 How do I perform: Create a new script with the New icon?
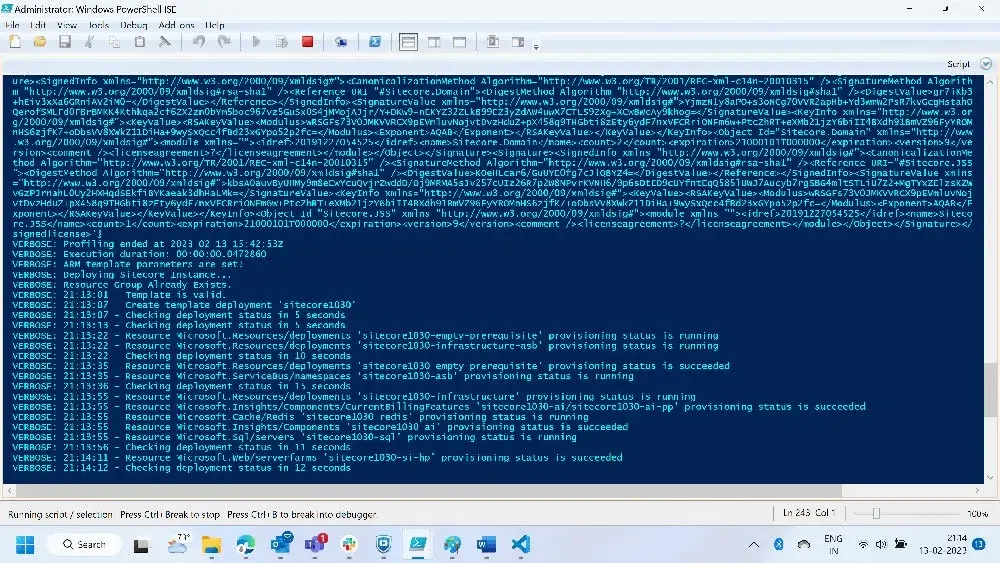(15, 42)
